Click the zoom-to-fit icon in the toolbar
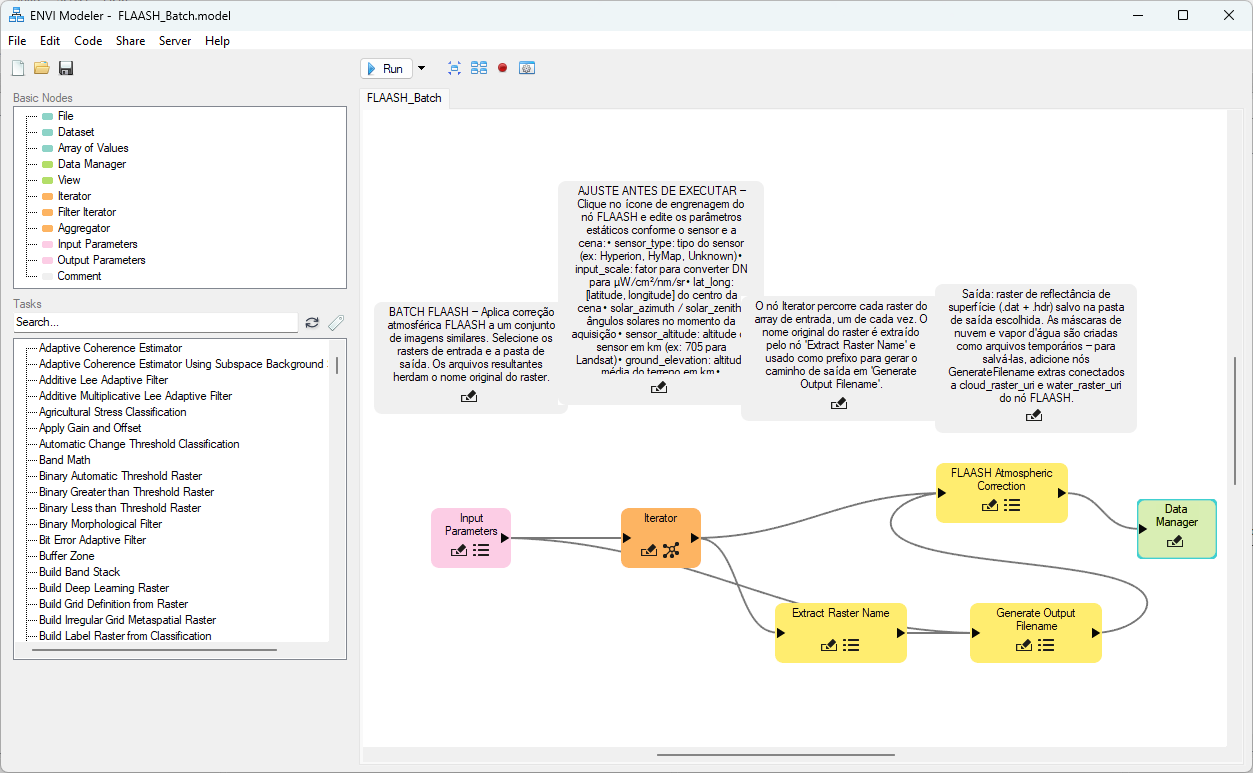Screen dimensions: 1253x773 [x=455, y=68]
